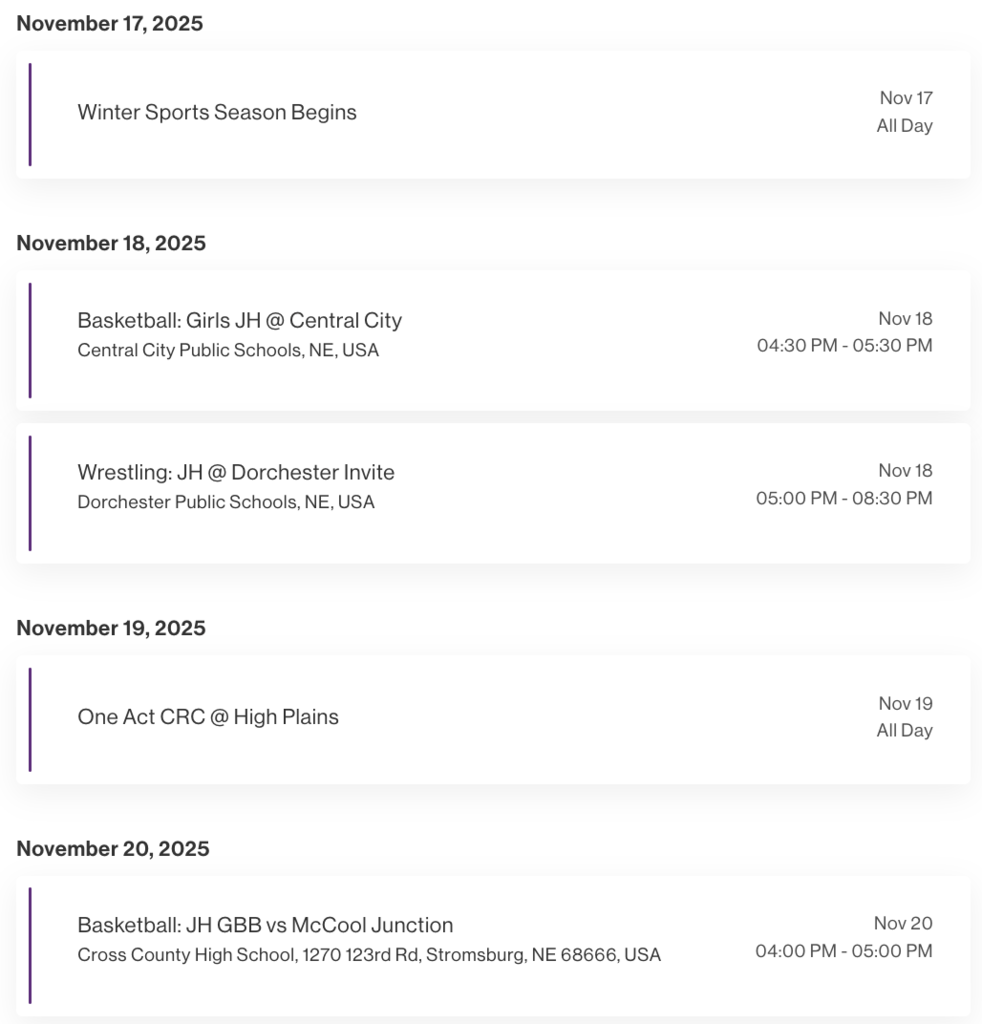Click the Central City Public Schools location

pos(228,351)
